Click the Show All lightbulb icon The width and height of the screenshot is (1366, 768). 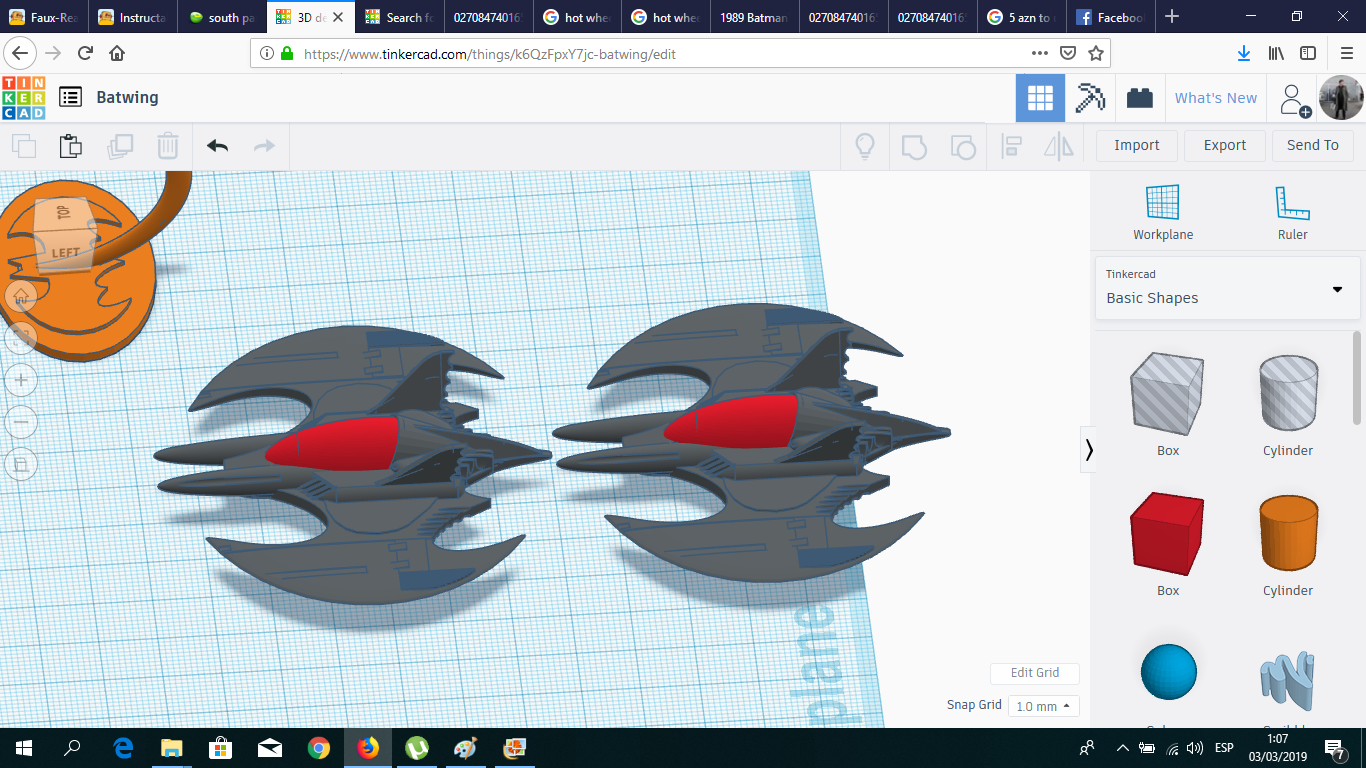pyautogui.click(x=865, y=146)
